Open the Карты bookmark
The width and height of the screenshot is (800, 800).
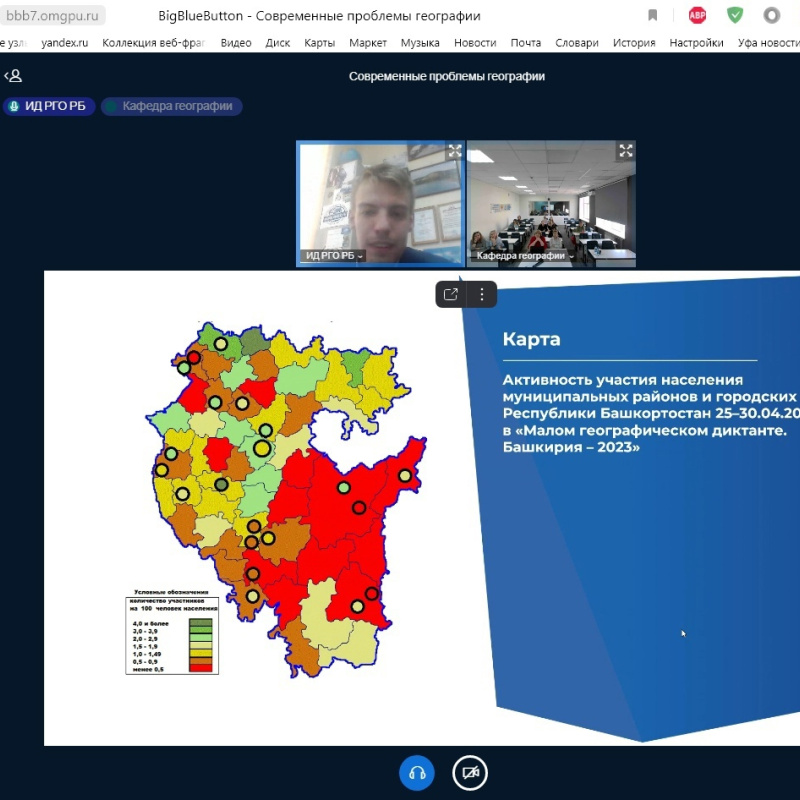pyautogui.click(x=319, y=43)
